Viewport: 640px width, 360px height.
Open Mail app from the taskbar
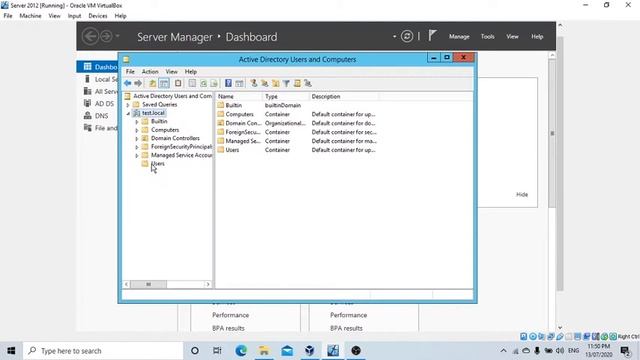[287, 351]
